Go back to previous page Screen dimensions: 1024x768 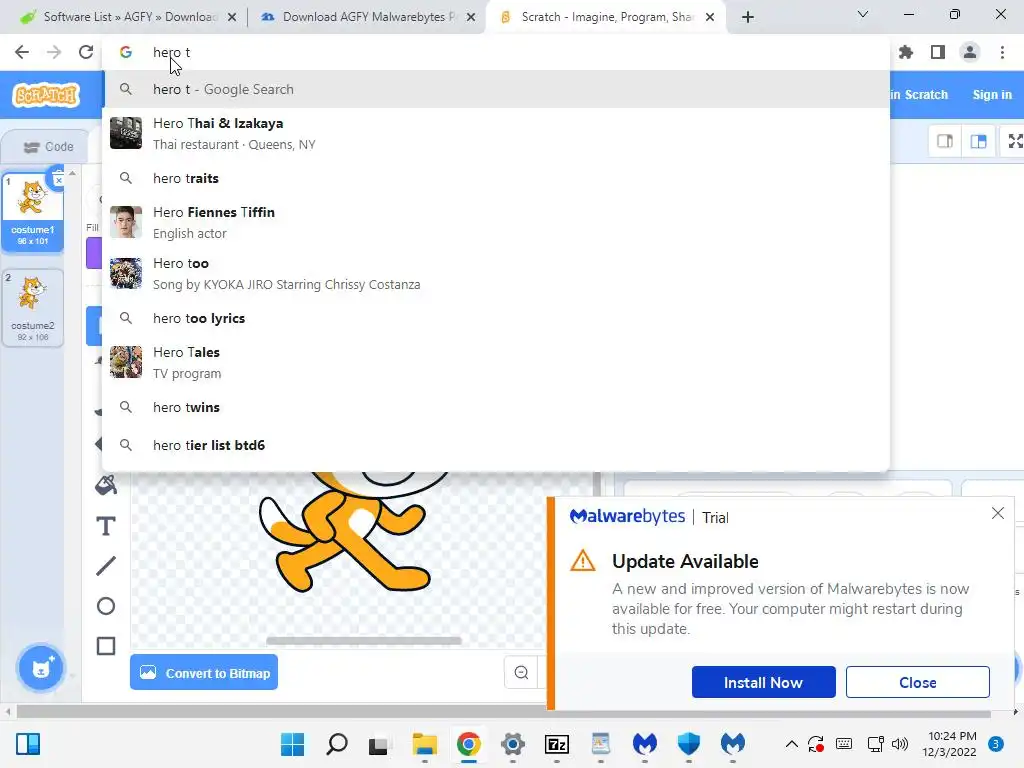pyautogui.click(x=22, y=52)
